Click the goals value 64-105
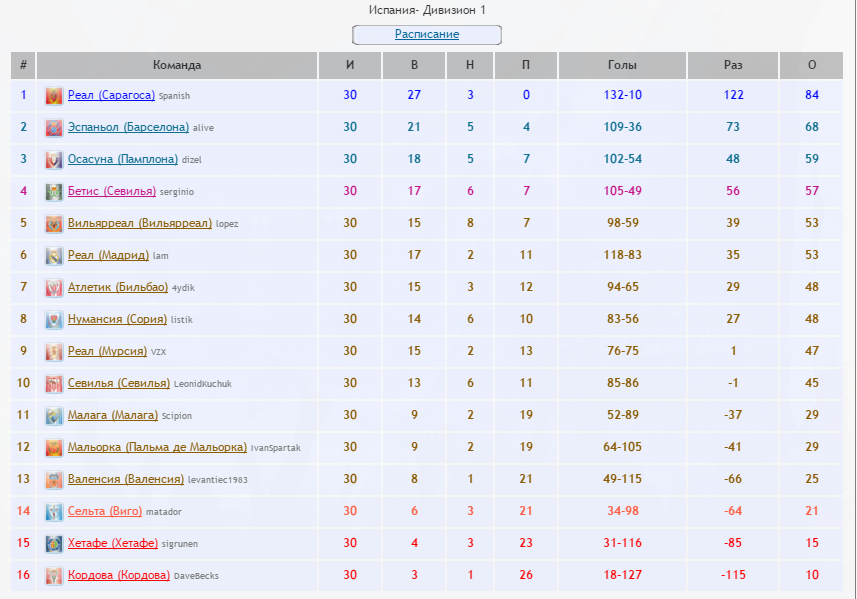Screen dimensions: 857x599 coord(623,447)
